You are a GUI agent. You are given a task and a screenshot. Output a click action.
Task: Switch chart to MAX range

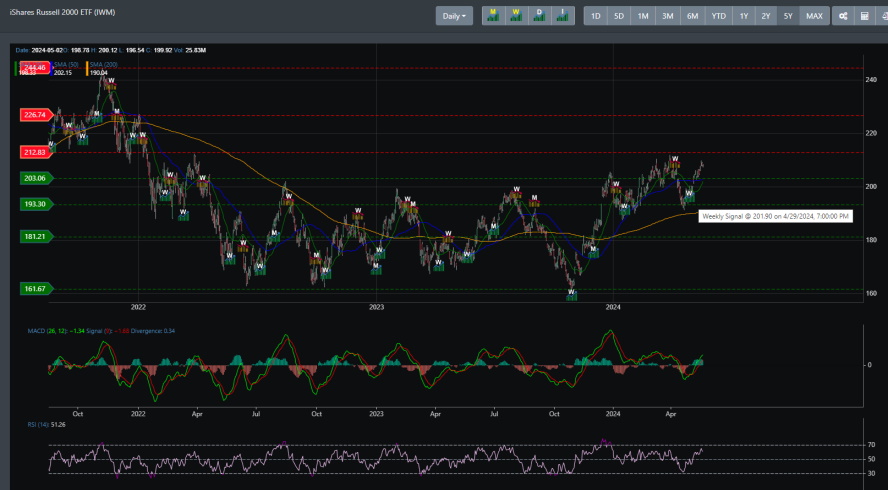[814, 16]
